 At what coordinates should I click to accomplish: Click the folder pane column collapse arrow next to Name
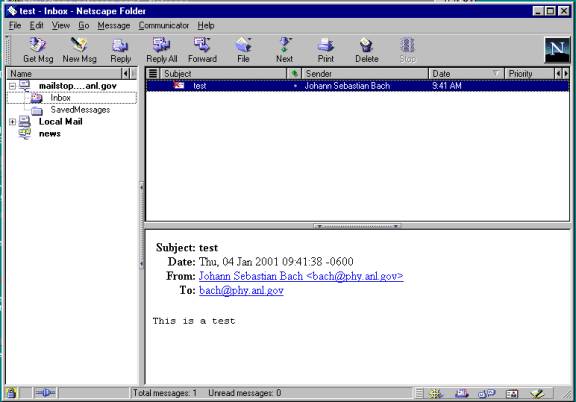click(126, 73)
